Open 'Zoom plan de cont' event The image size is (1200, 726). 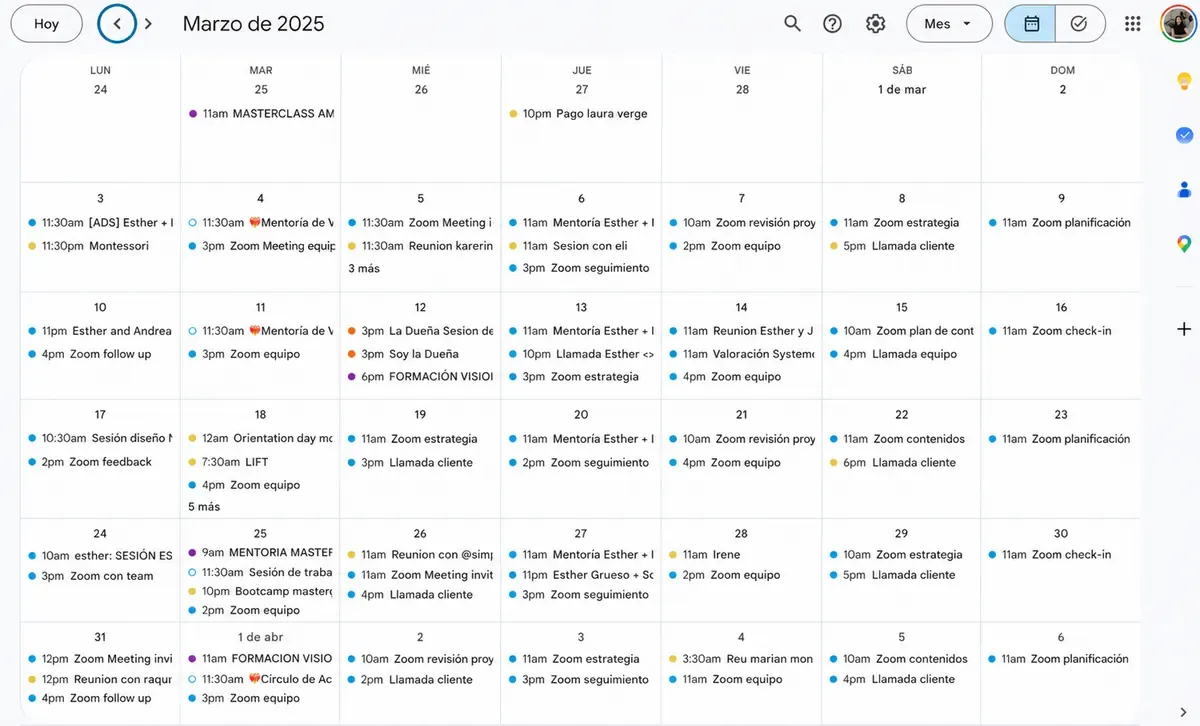(x=902, y=331)
